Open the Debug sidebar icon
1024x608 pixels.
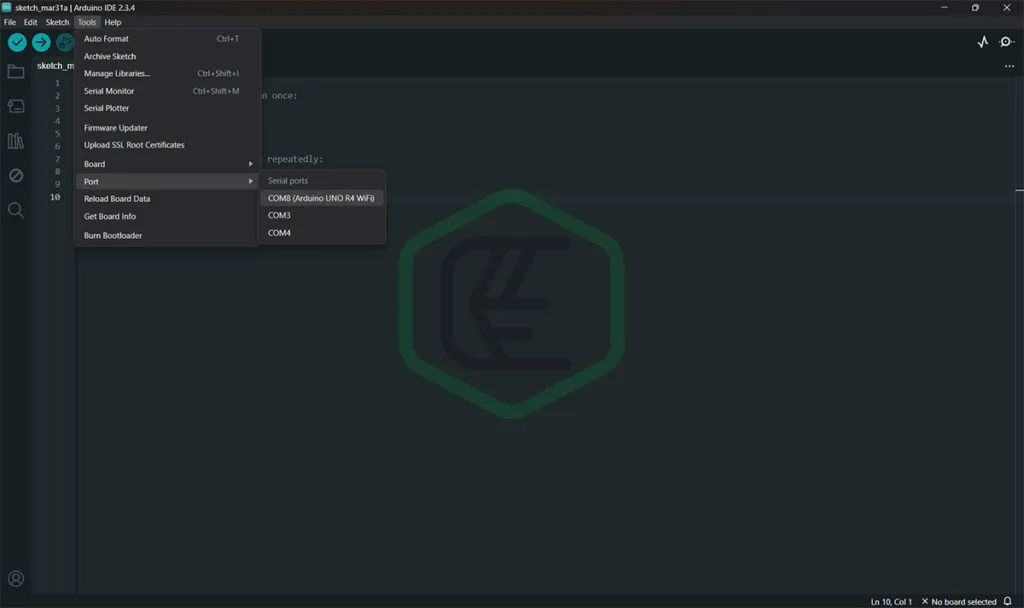point(16,175)
